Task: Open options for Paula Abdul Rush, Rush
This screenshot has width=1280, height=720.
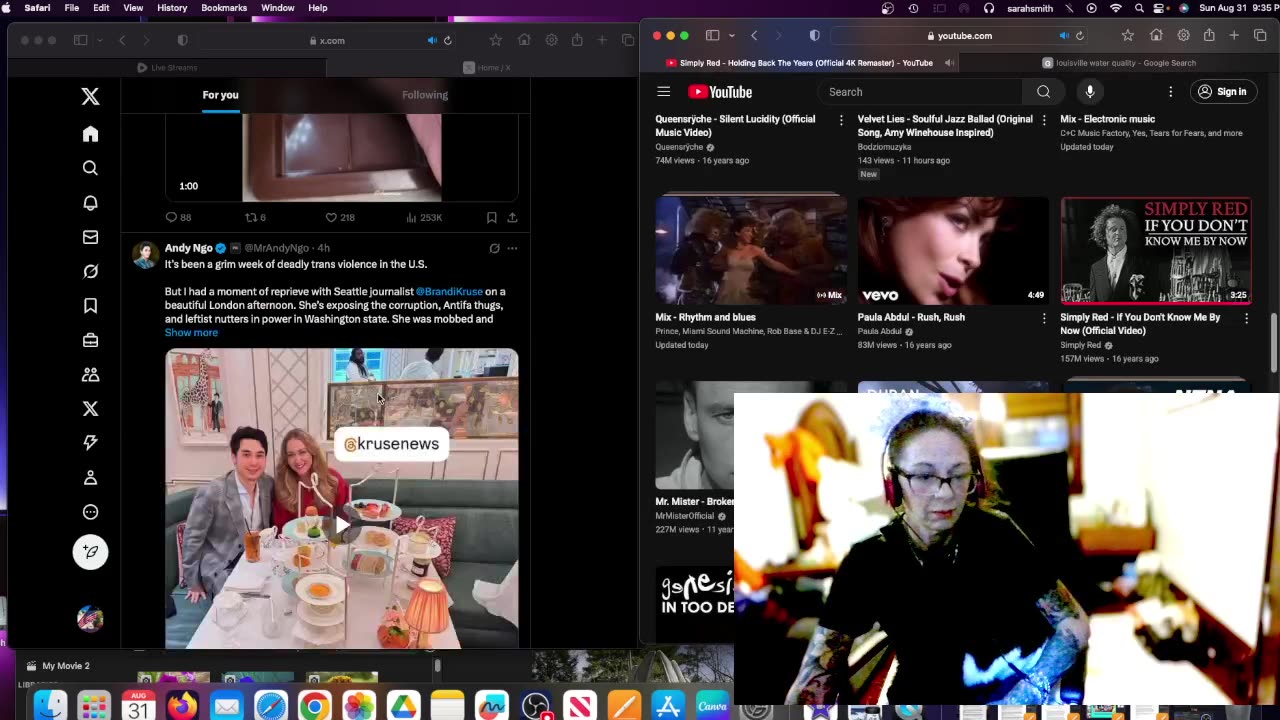Action: click(1044, 318)
